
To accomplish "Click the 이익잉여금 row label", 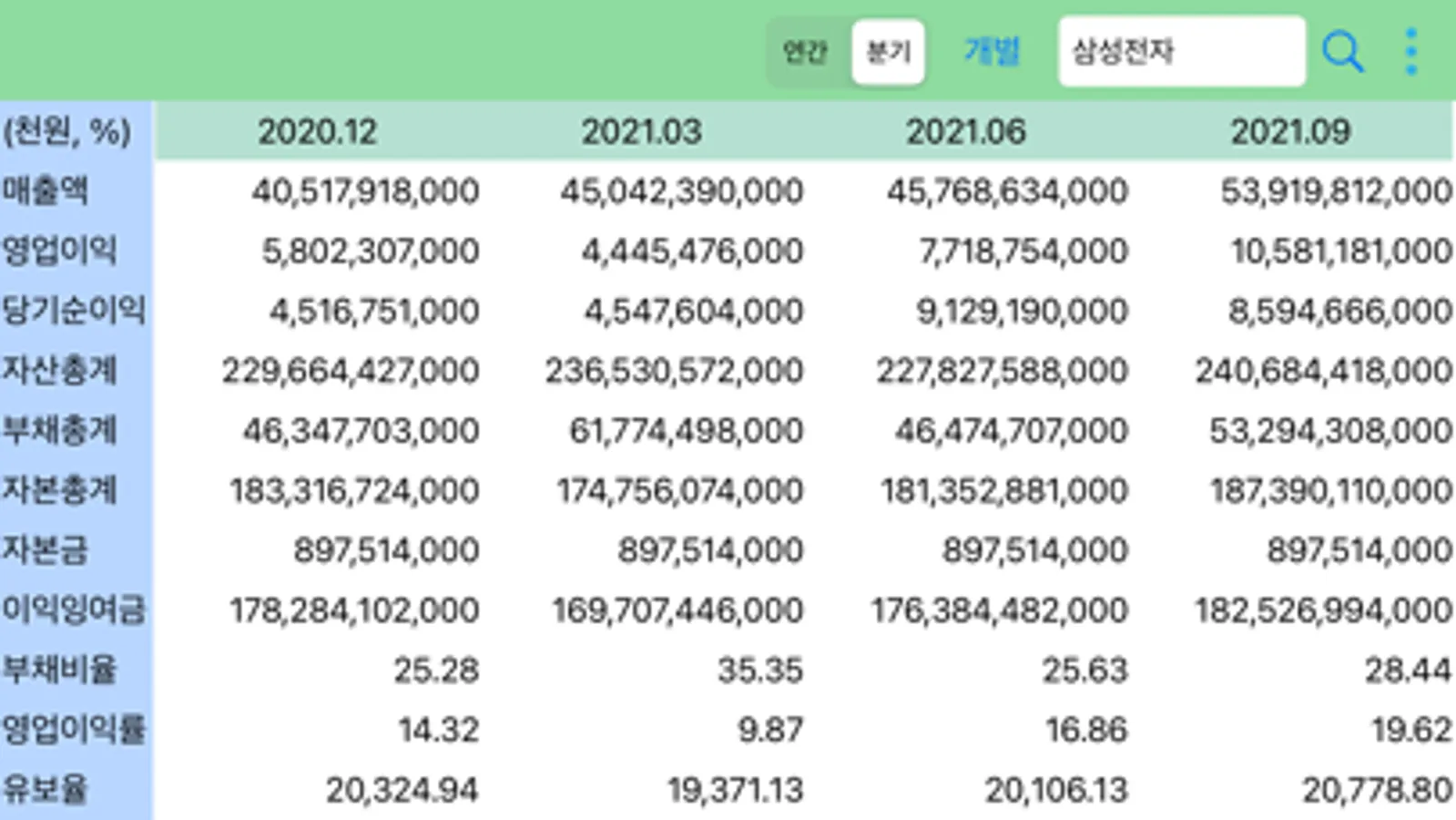I will [74, 610].
